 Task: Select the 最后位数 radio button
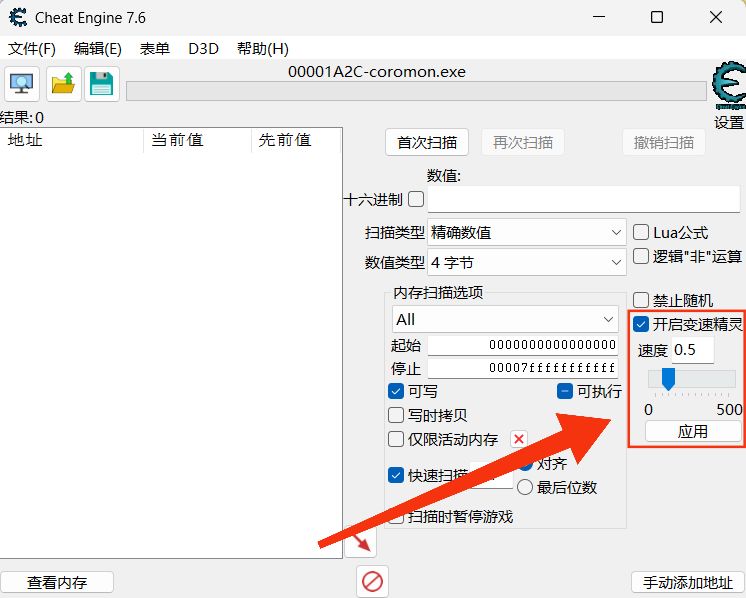525,487
